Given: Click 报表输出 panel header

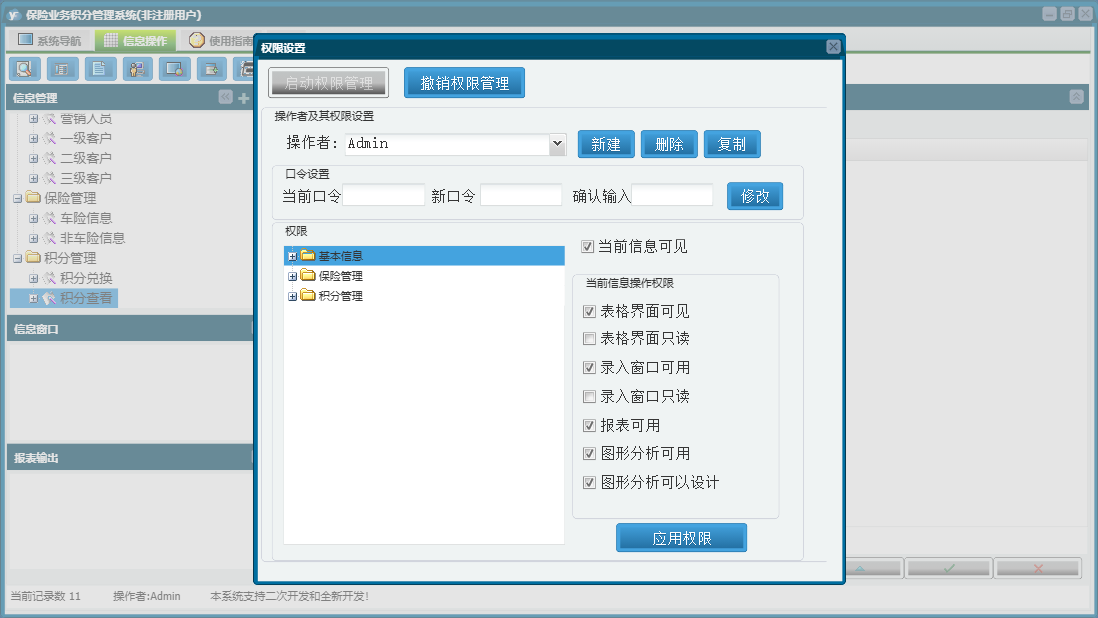Looking at the screenshot, I should [130, 458].
